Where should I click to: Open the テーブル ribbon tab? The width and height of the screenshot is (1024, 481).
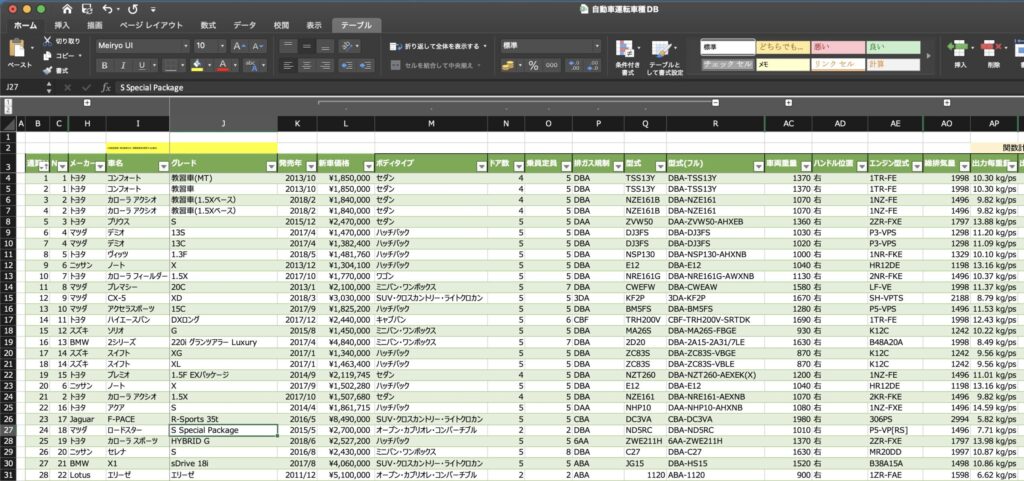pos(357,25)
